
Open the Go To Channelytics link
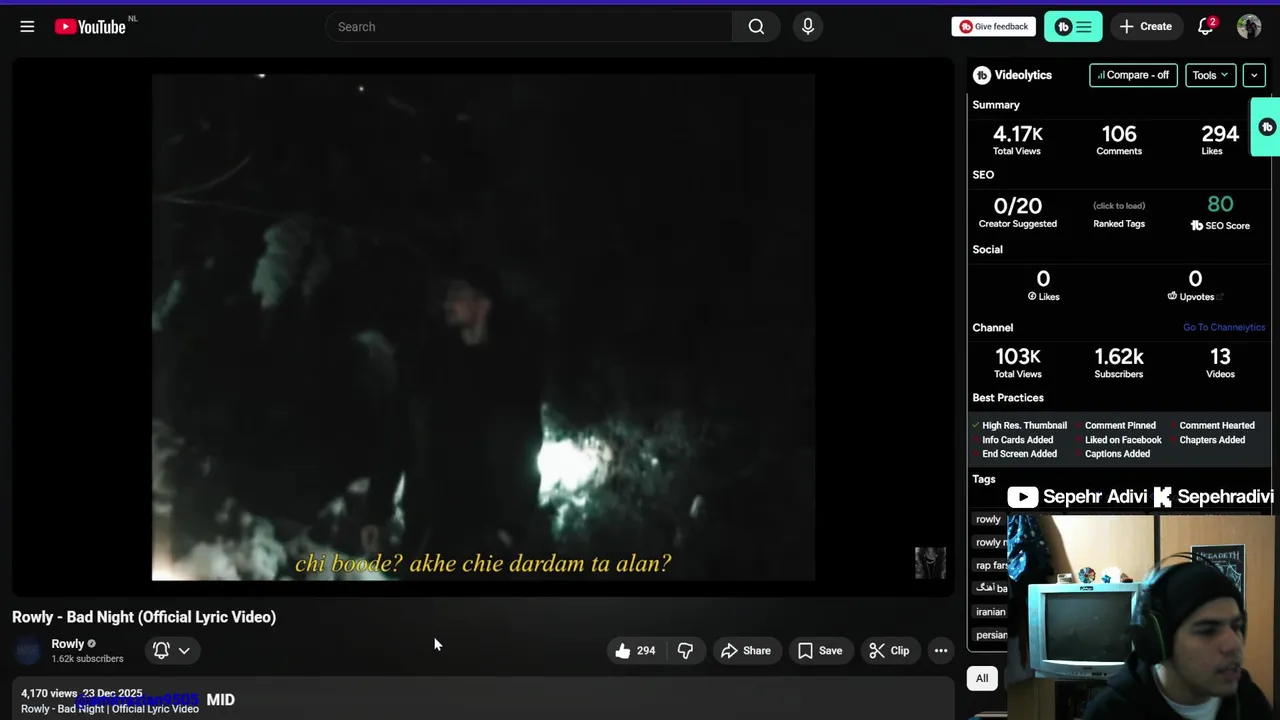coord(1224,327)
